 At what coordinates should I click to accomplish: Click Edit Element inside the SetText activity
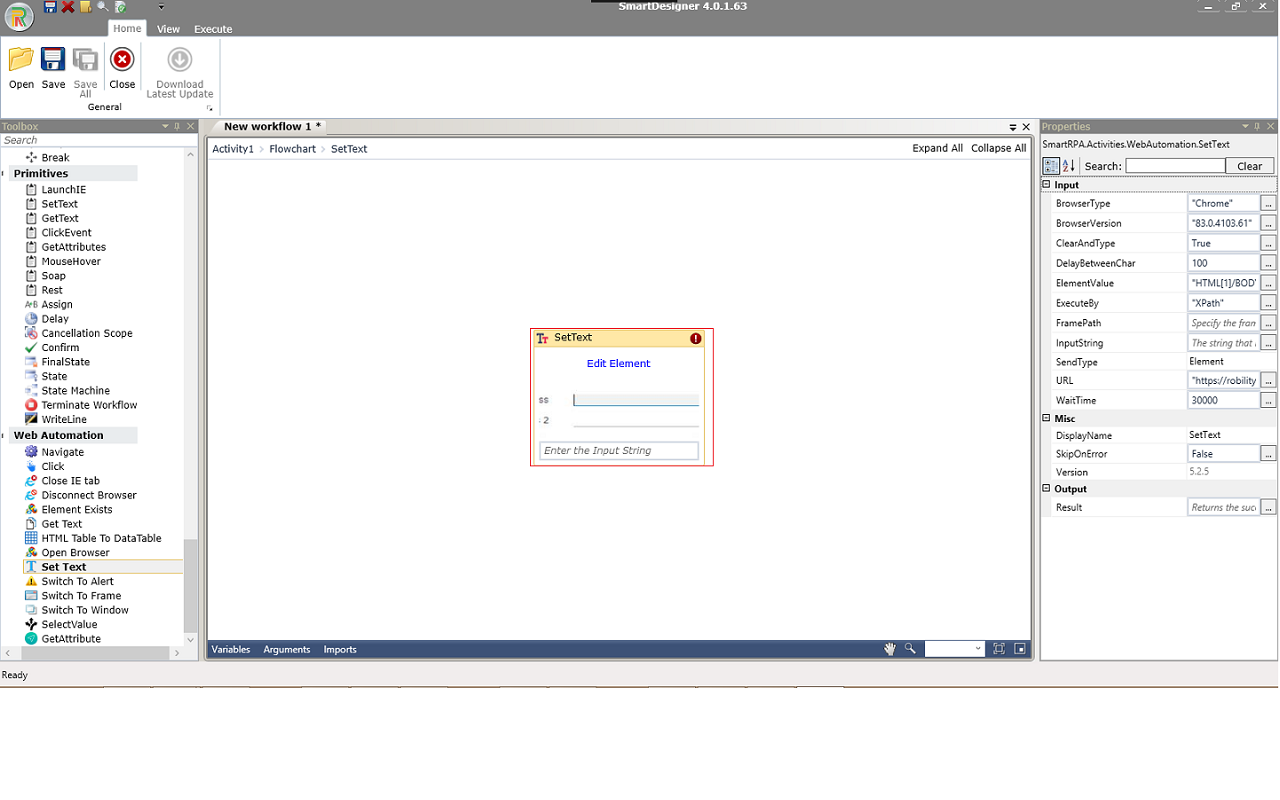pos(618,363)
